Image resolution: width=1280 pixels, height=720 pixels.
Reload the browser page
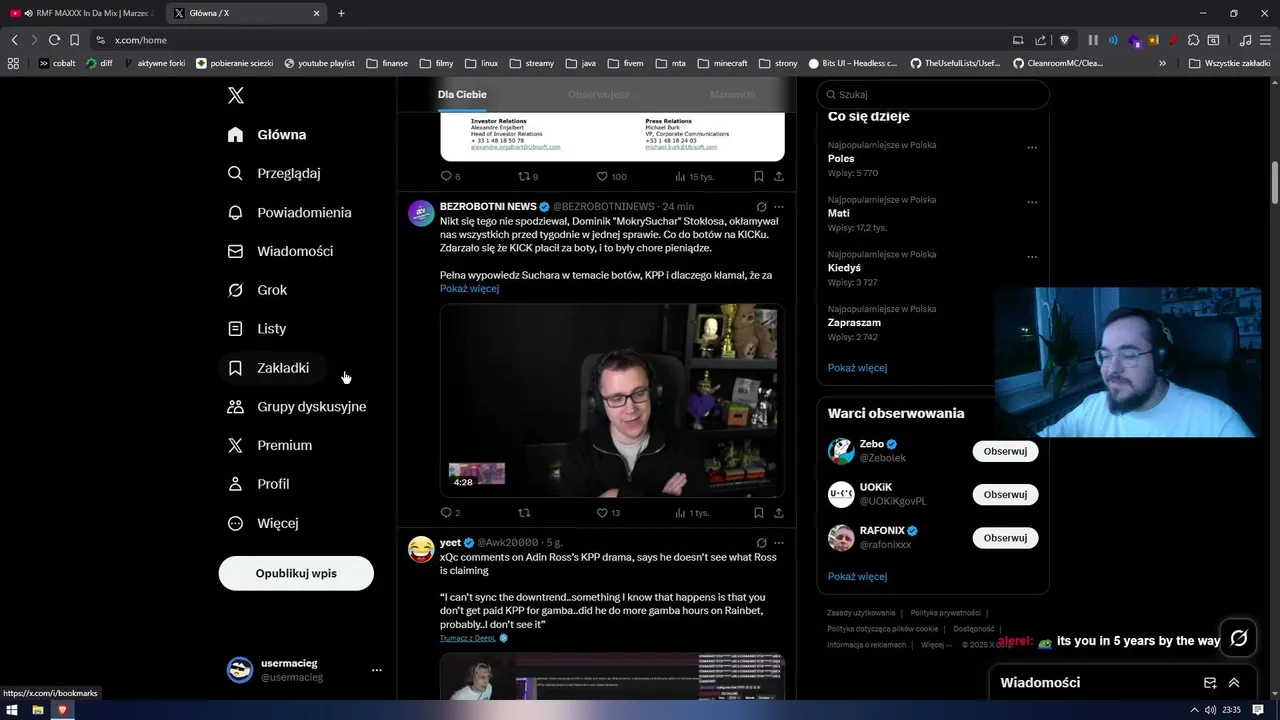click(x=54, y=40)
